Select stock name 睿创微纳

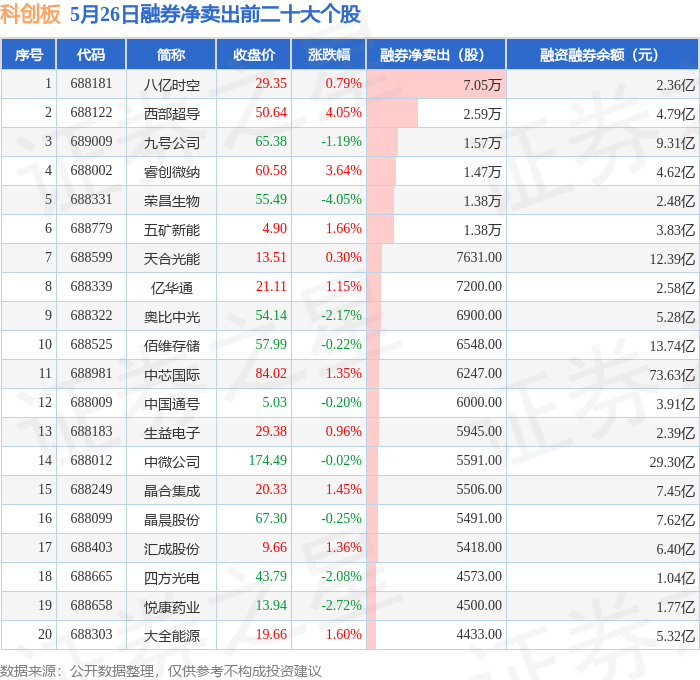172,171
